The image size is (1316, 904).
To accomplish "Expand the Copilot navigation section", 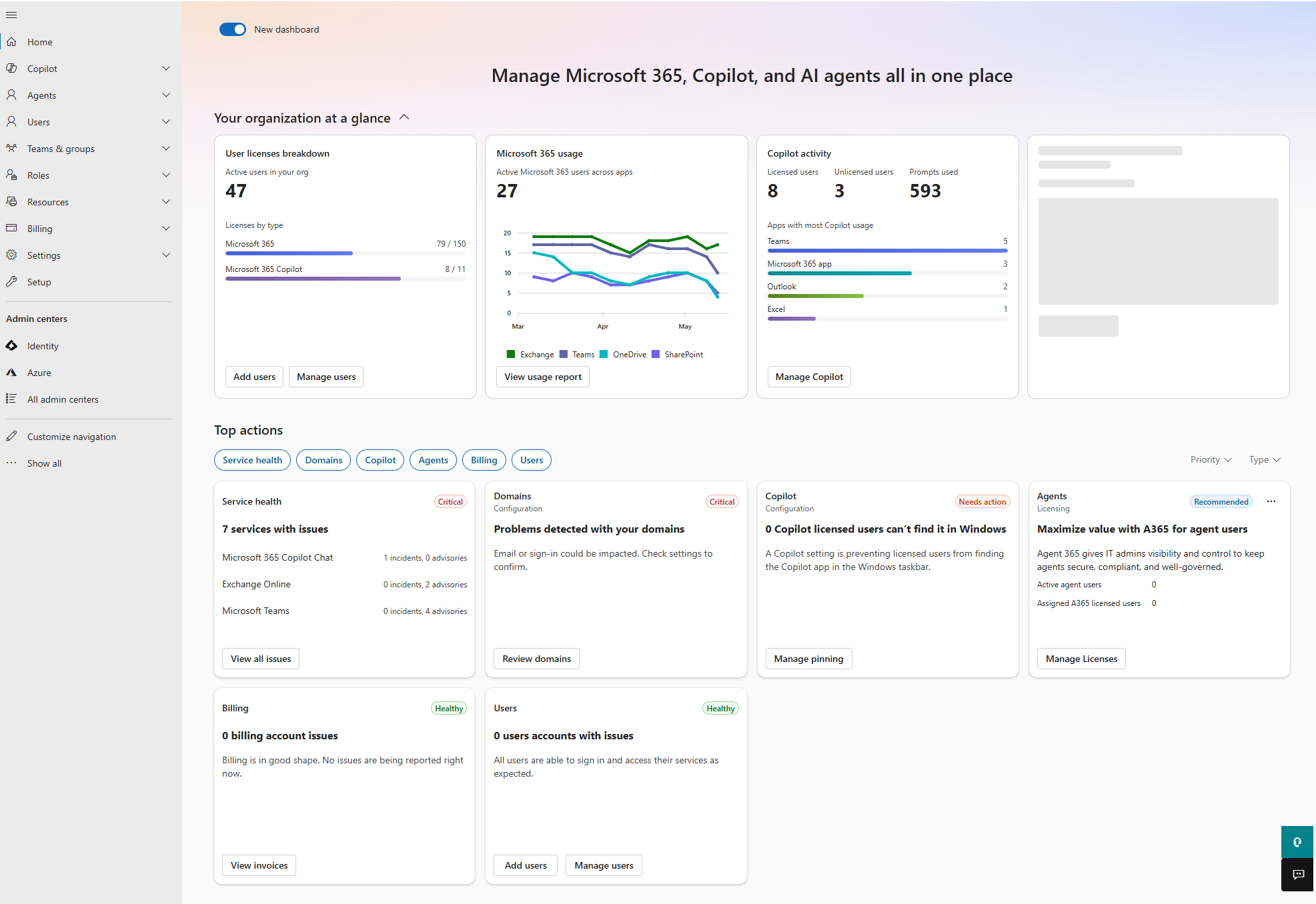I will tap(166, 69).
